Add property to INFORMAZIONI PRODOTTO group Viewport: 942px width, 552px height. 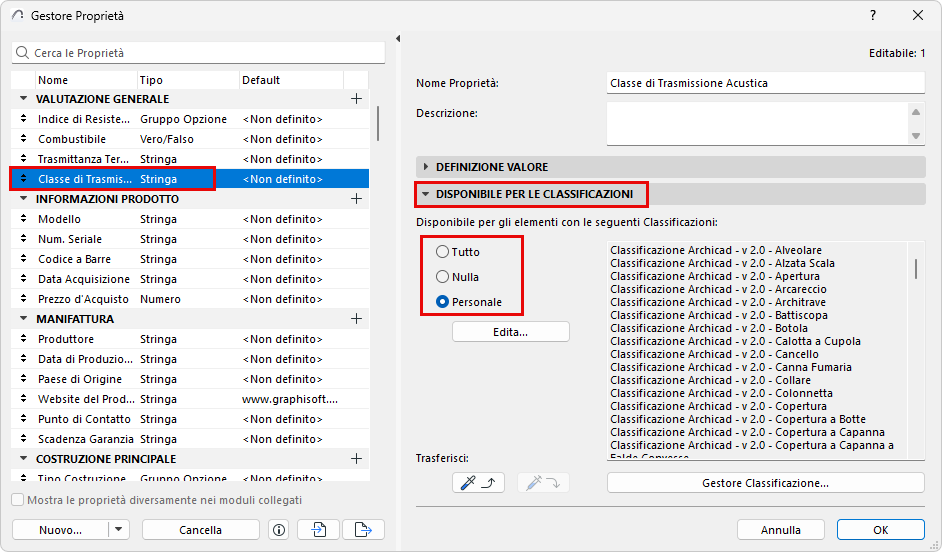356,199
